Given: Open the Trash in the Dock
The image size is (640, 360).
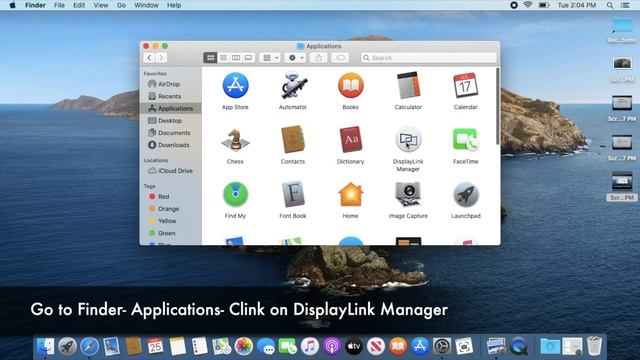Looking at the screenshot, I should point(594,346).
